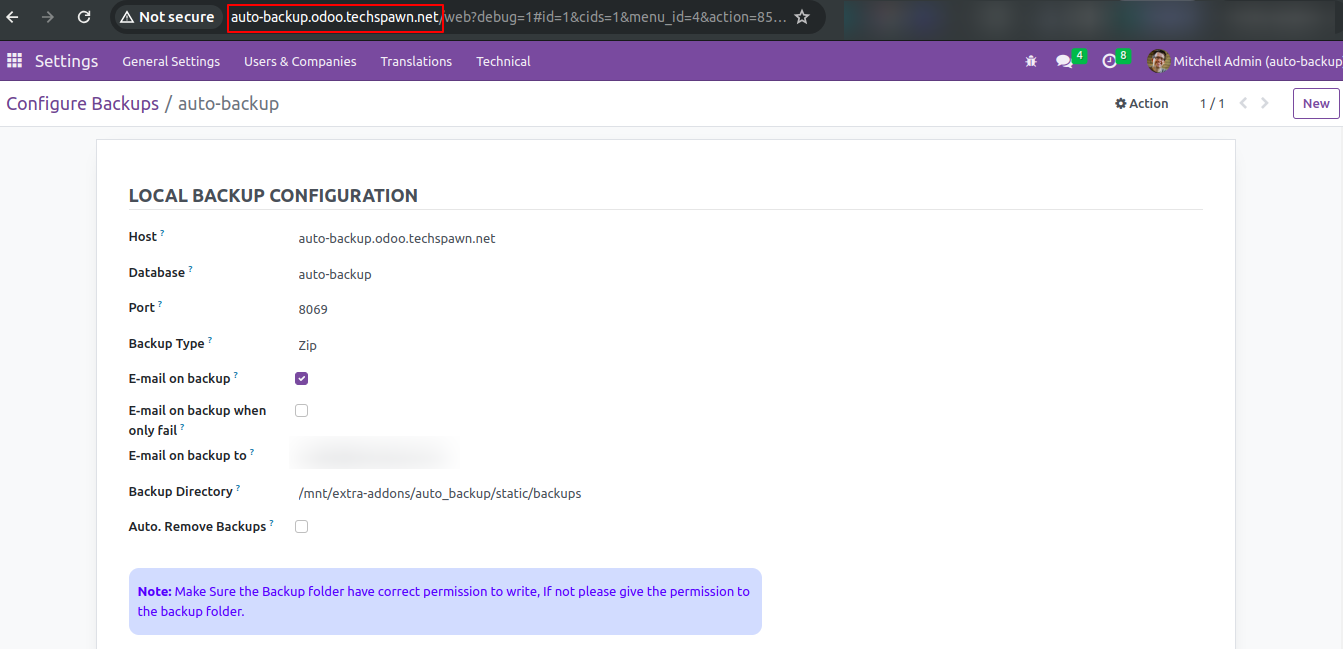This screenshot has width=1343, height=649.
Task: Click the debug bug icon
Action: [1031, 61]
